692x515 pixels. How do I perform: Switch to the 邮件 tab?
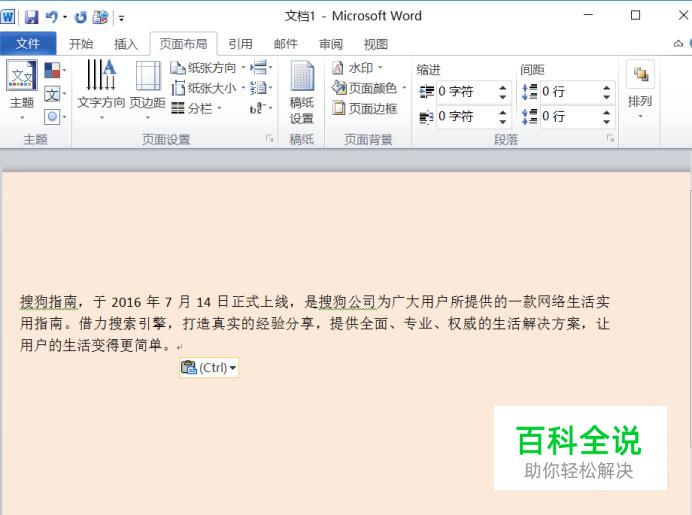pos(286,44)
